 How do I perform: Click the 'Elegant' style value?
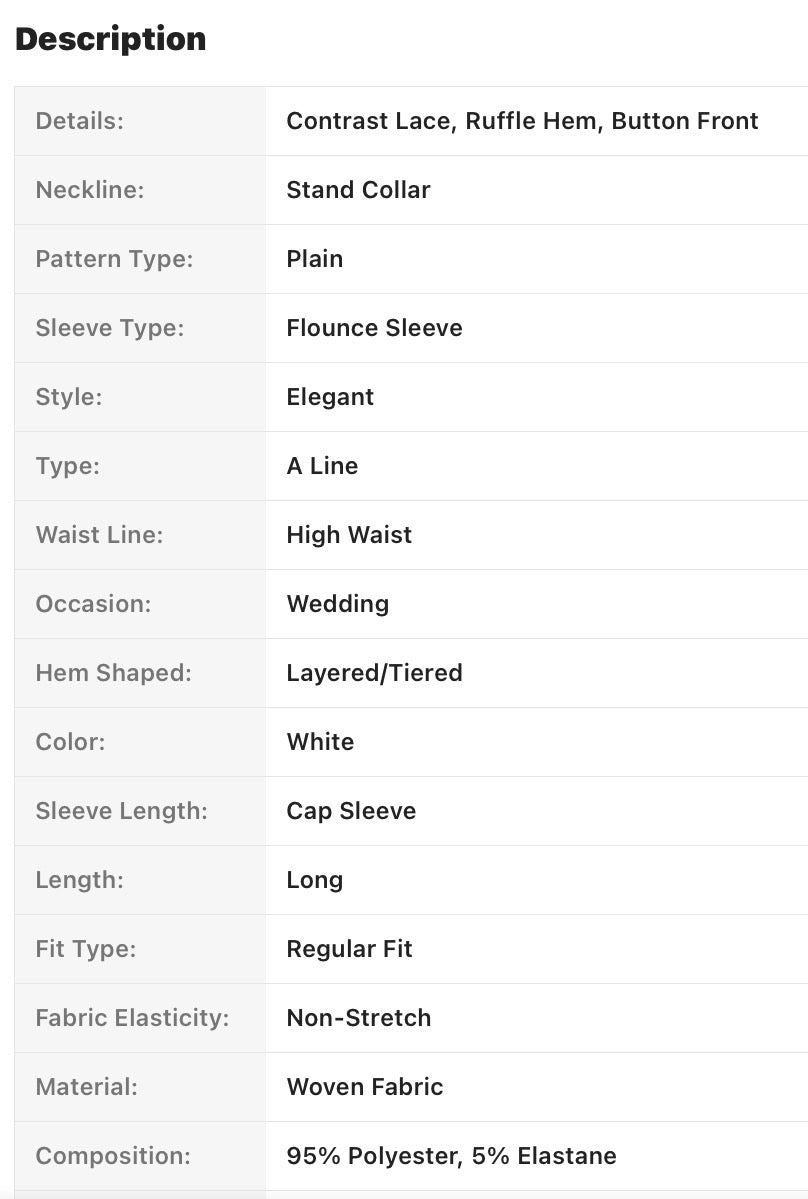[330, 397]
